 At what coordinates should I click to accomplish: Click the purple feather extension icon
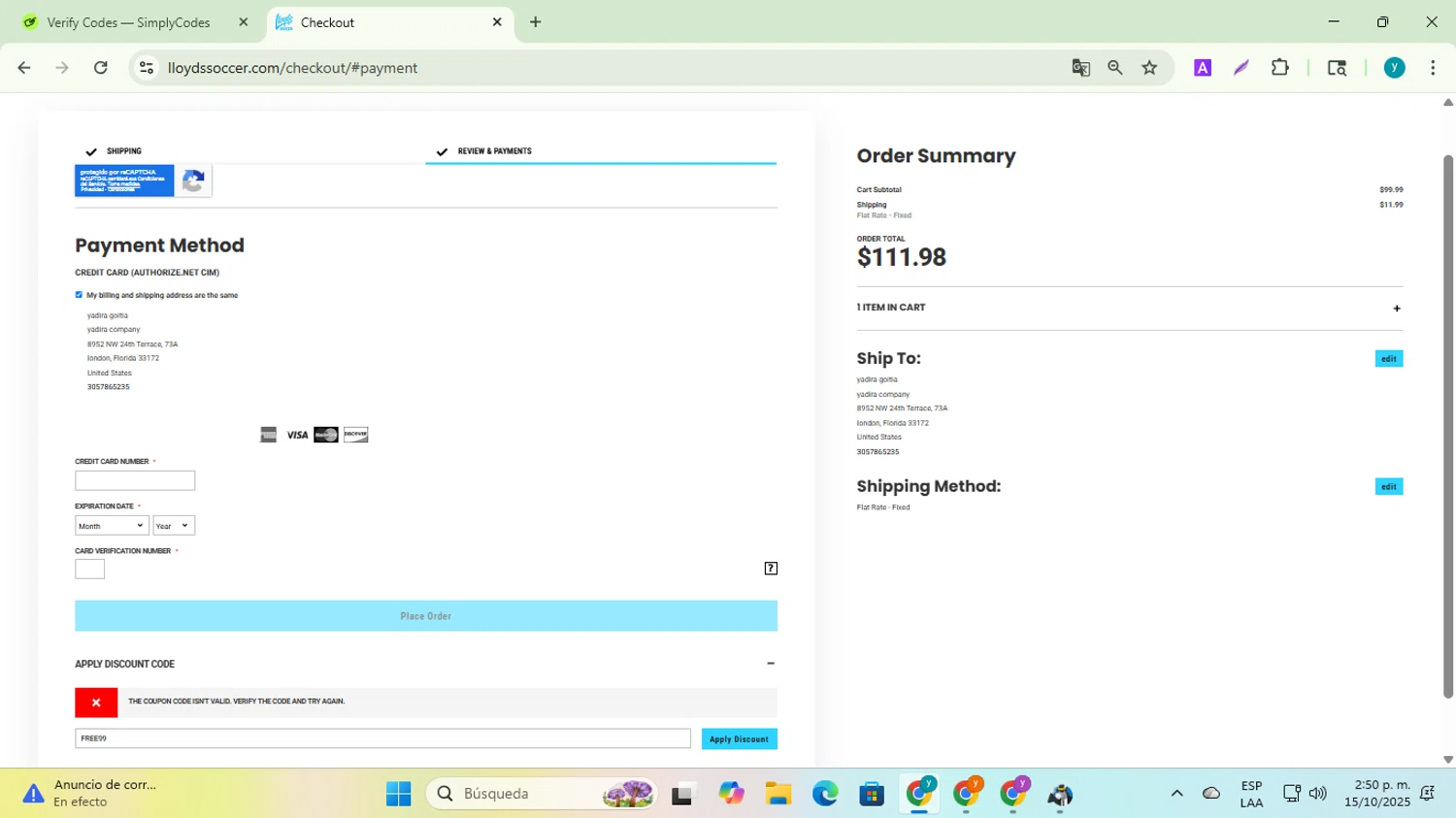pyautogui.click(x=1241, y=68)
